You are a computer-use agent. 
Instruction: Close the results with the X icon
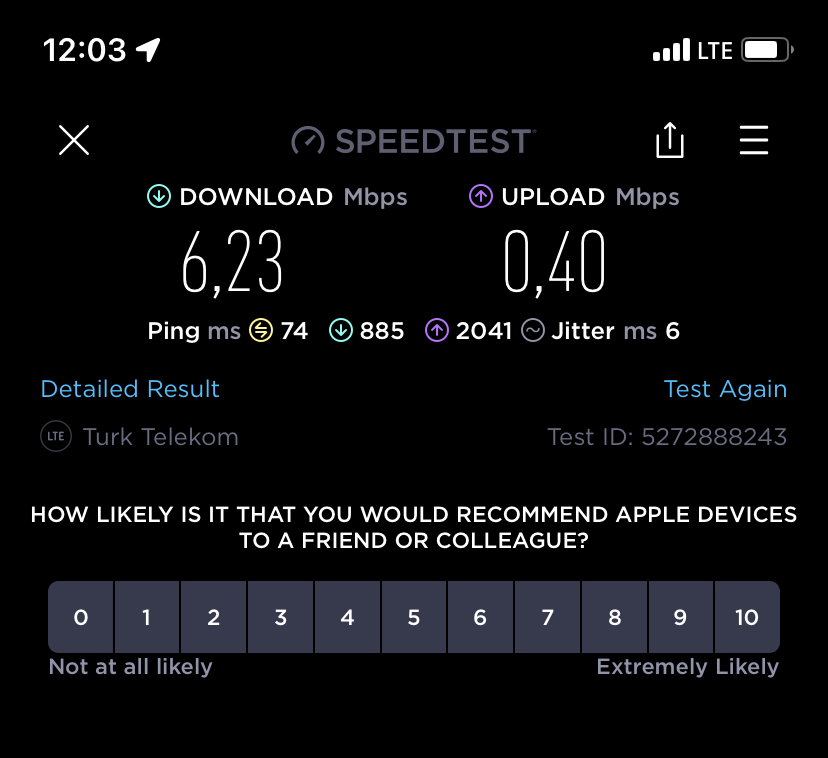(x=74, y=140)
